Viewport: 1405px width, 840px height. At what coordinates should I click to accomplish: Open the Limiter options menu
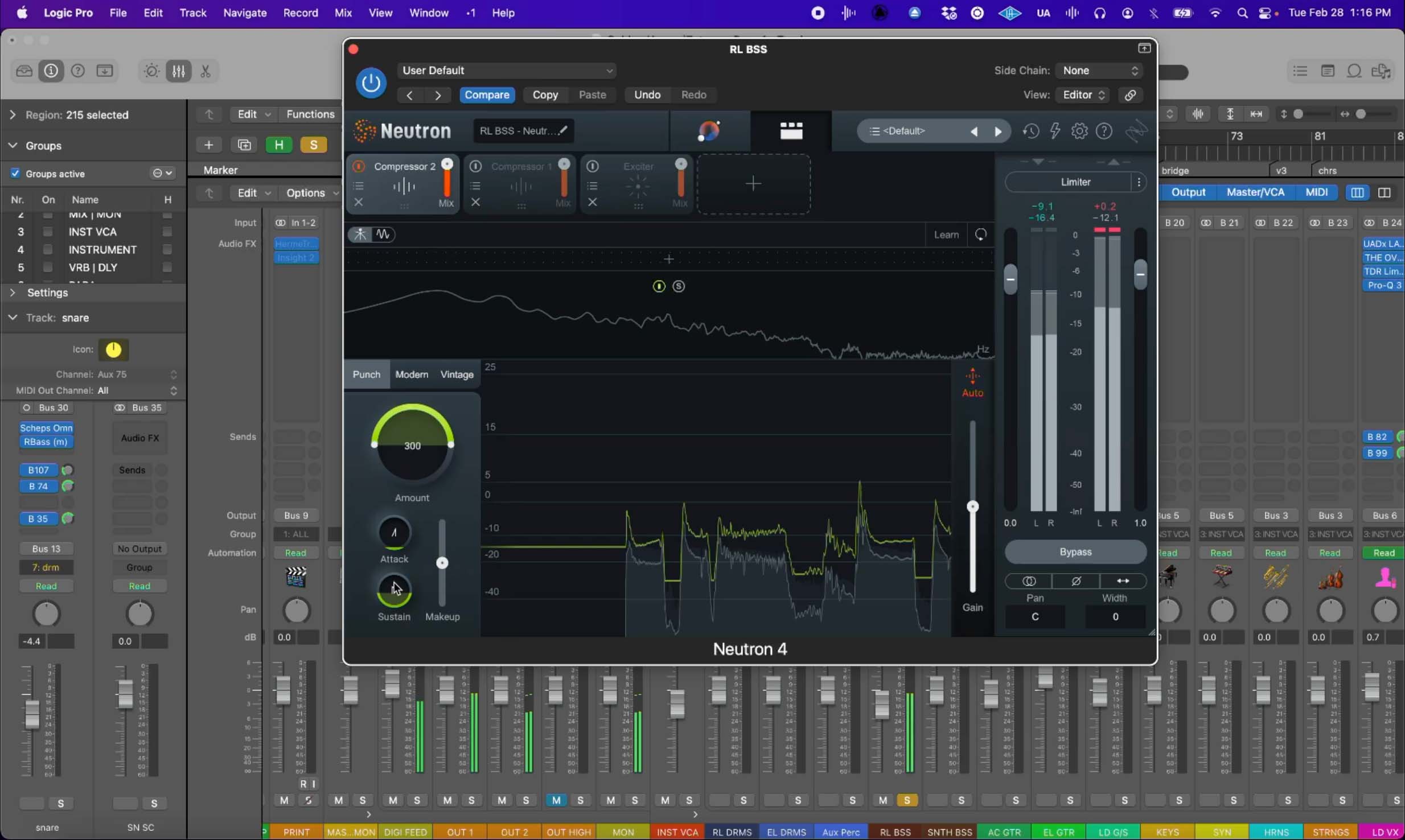pyautogui.click(x=1139, y=182)
